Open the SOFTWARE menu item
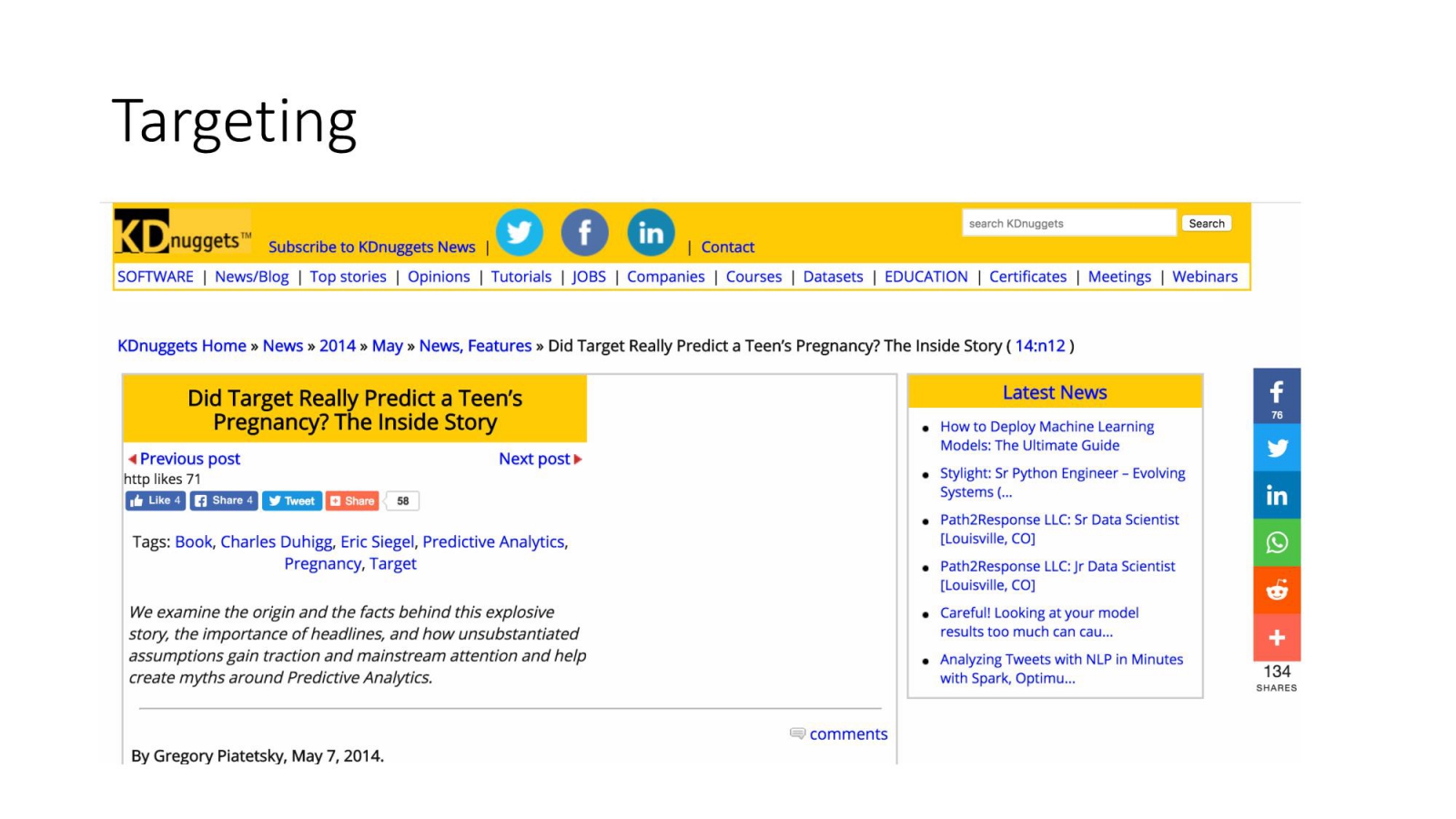This screenshot has height=819, width=1456. pyautogui.click(x=156, y=277)
